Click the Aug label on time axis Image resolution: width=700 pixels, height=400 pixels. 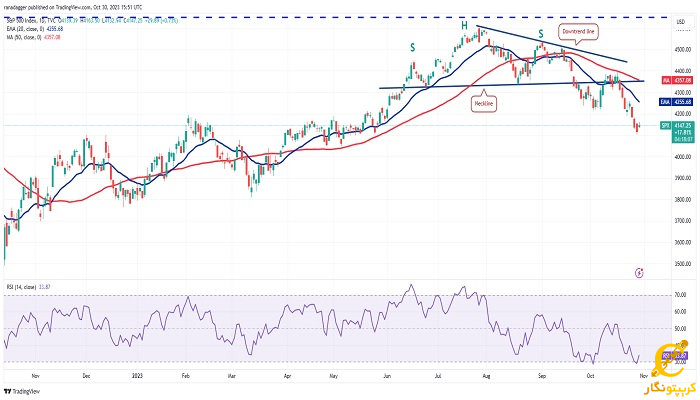point(487,376)
